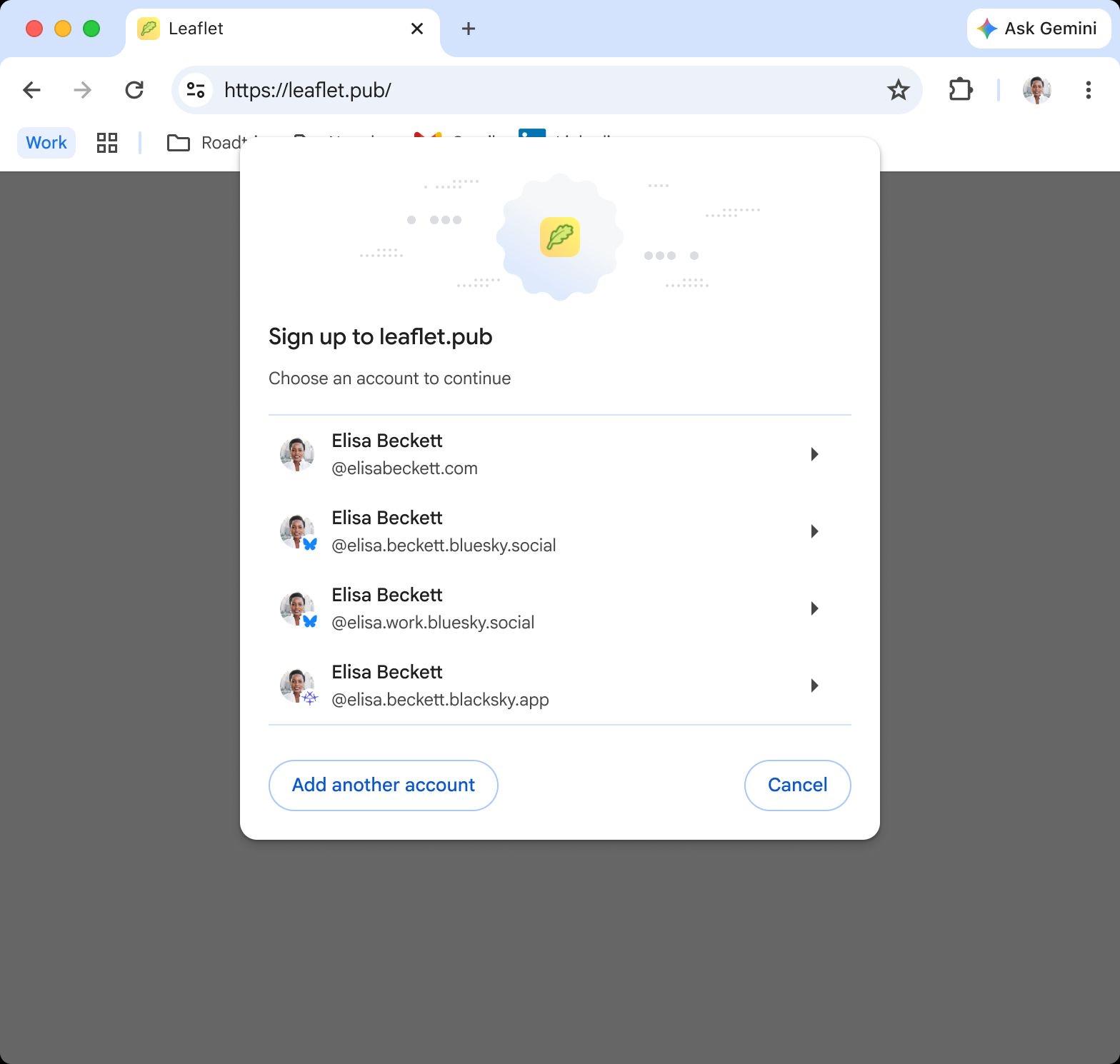The height and width of the screenshot is (1064, 1120).
Task: Open site information icon in address bar
Action: tap(195, 90)
